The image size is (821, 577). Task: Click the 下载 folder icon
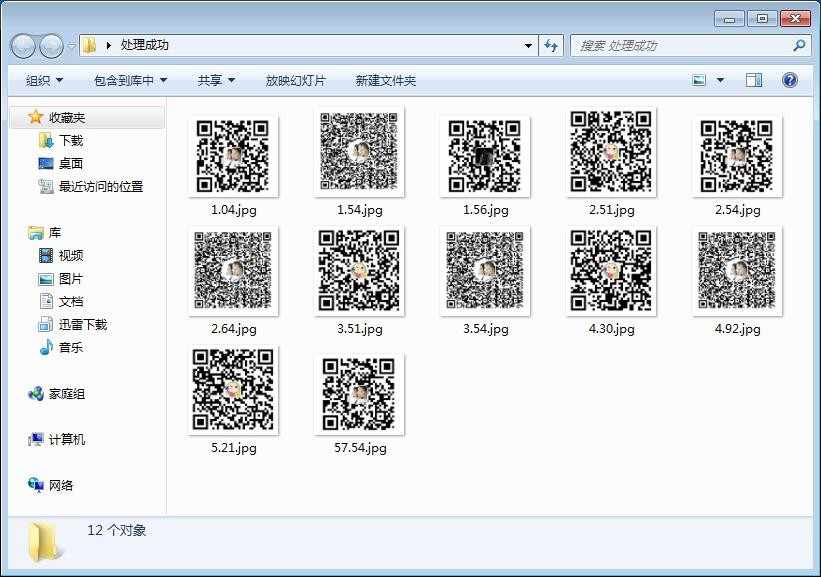click(x=46, y=140)
